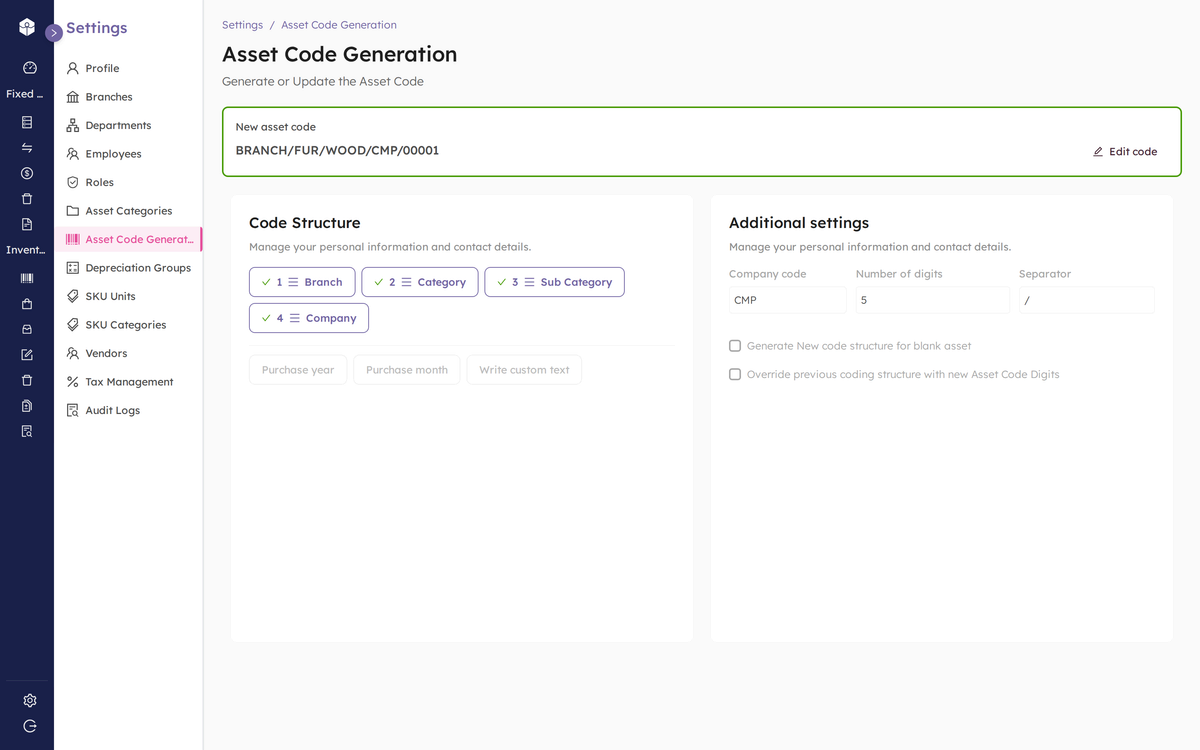This screenshot has width=1200, height=750.
Task: Click the Asset Categories folder icon
Action: tap(72, 211)
